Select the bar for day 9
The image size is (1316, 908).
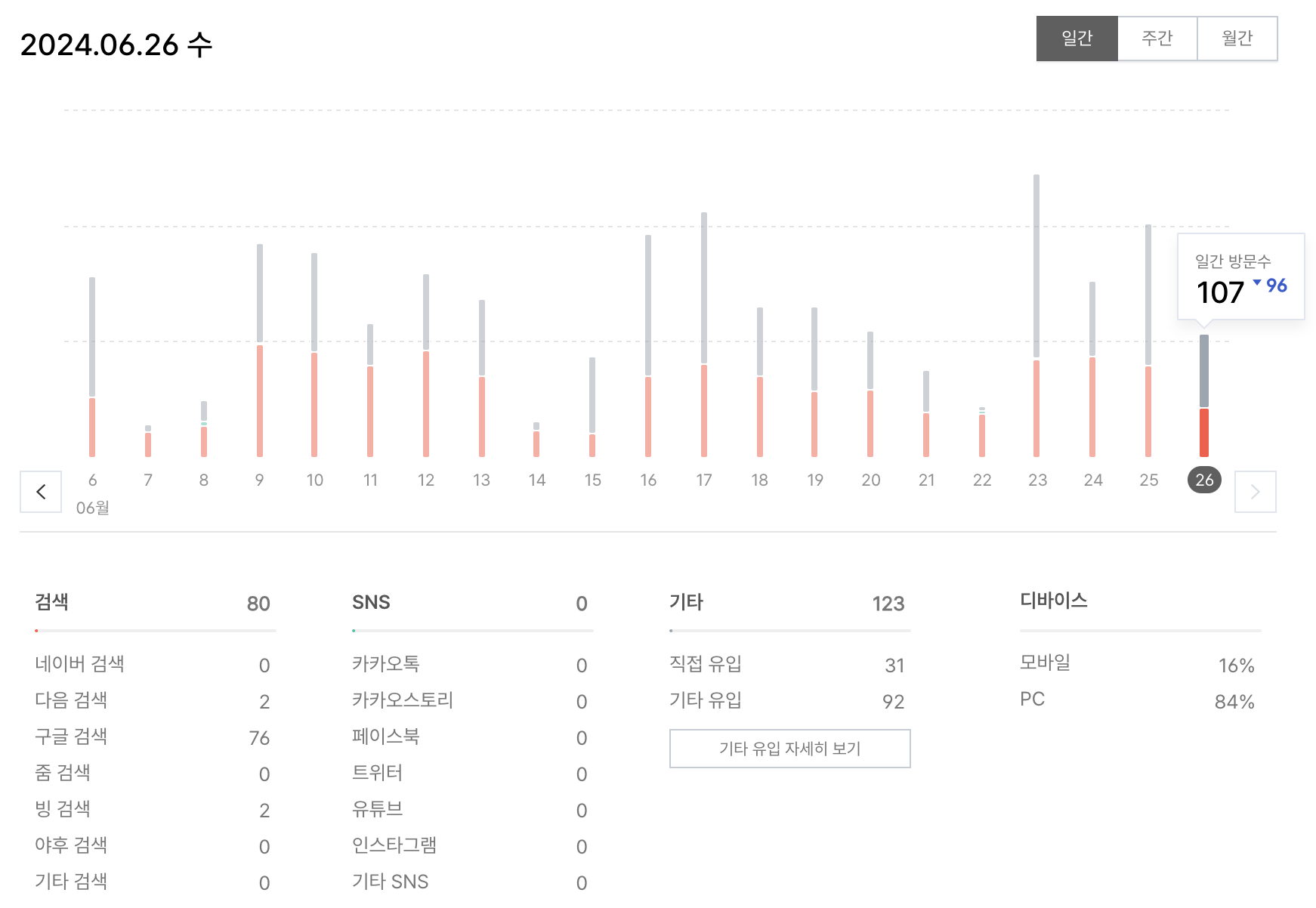[x=260, y=351]
